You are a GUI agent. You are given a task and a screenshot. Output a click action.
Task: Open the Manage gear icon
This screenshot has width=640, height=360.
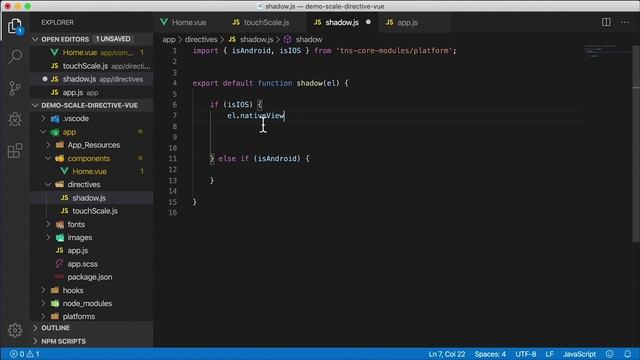tap(15, 330)
